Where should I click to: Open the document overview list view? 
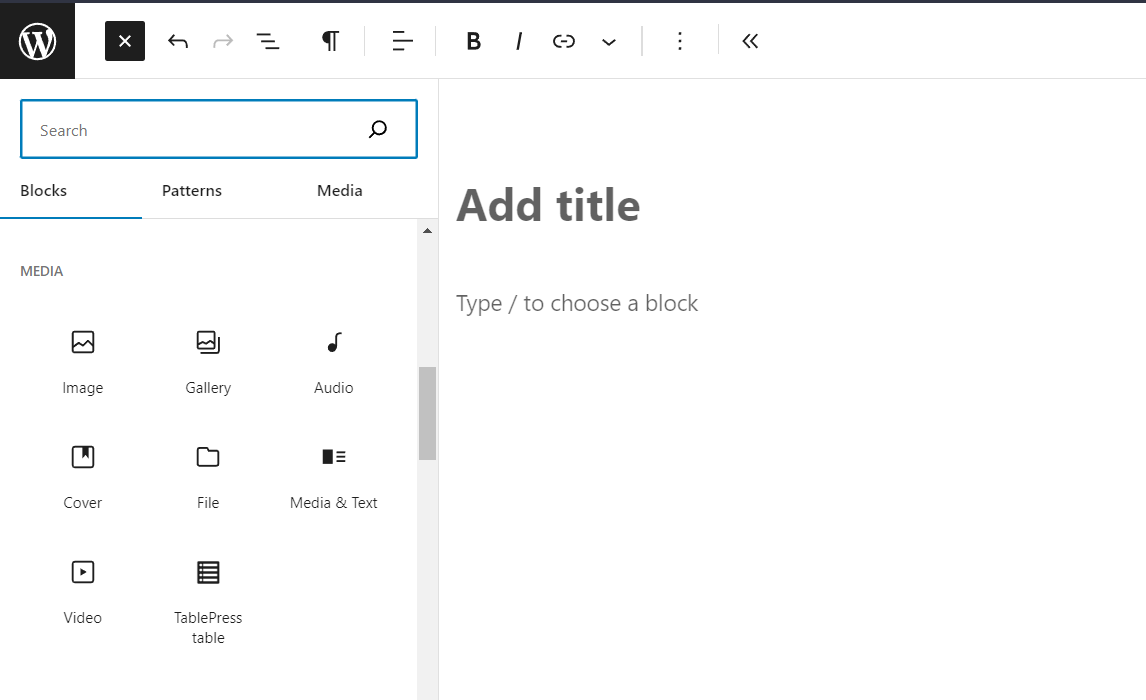click(268, 41)
